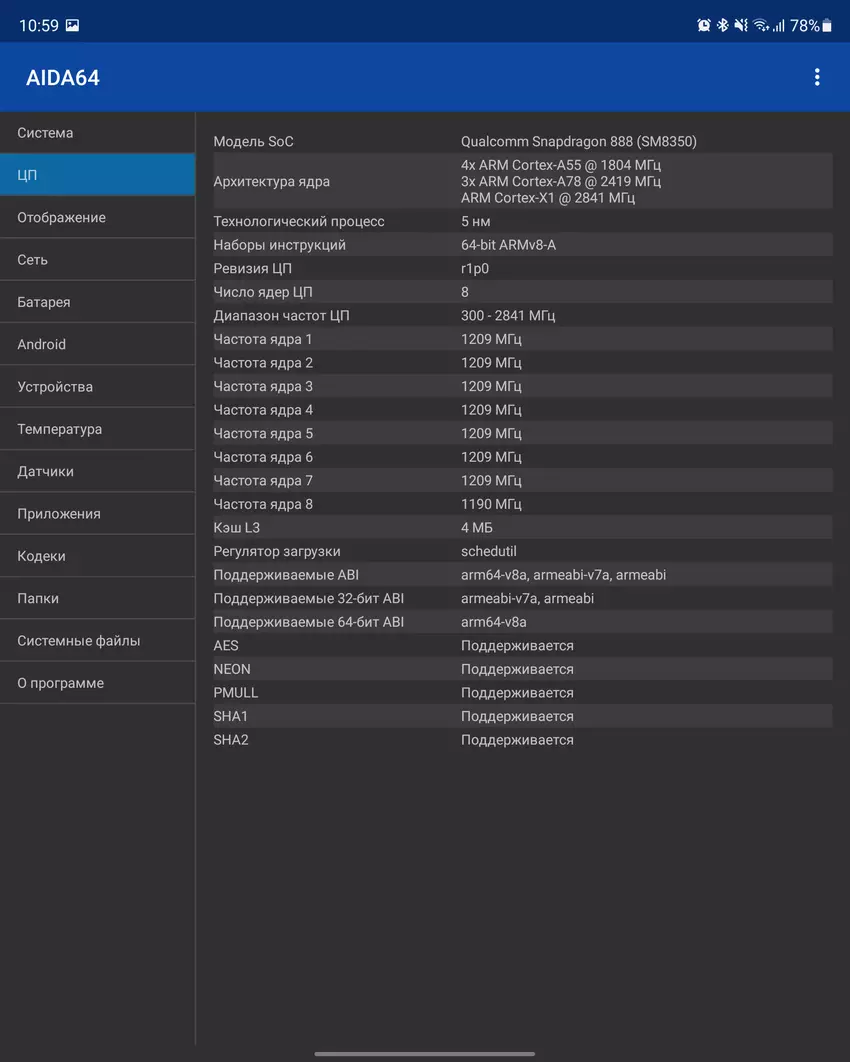Go to the Датчики section
Image resolution: width=850 pixels, height=1062 pixels.
[97, 471]
